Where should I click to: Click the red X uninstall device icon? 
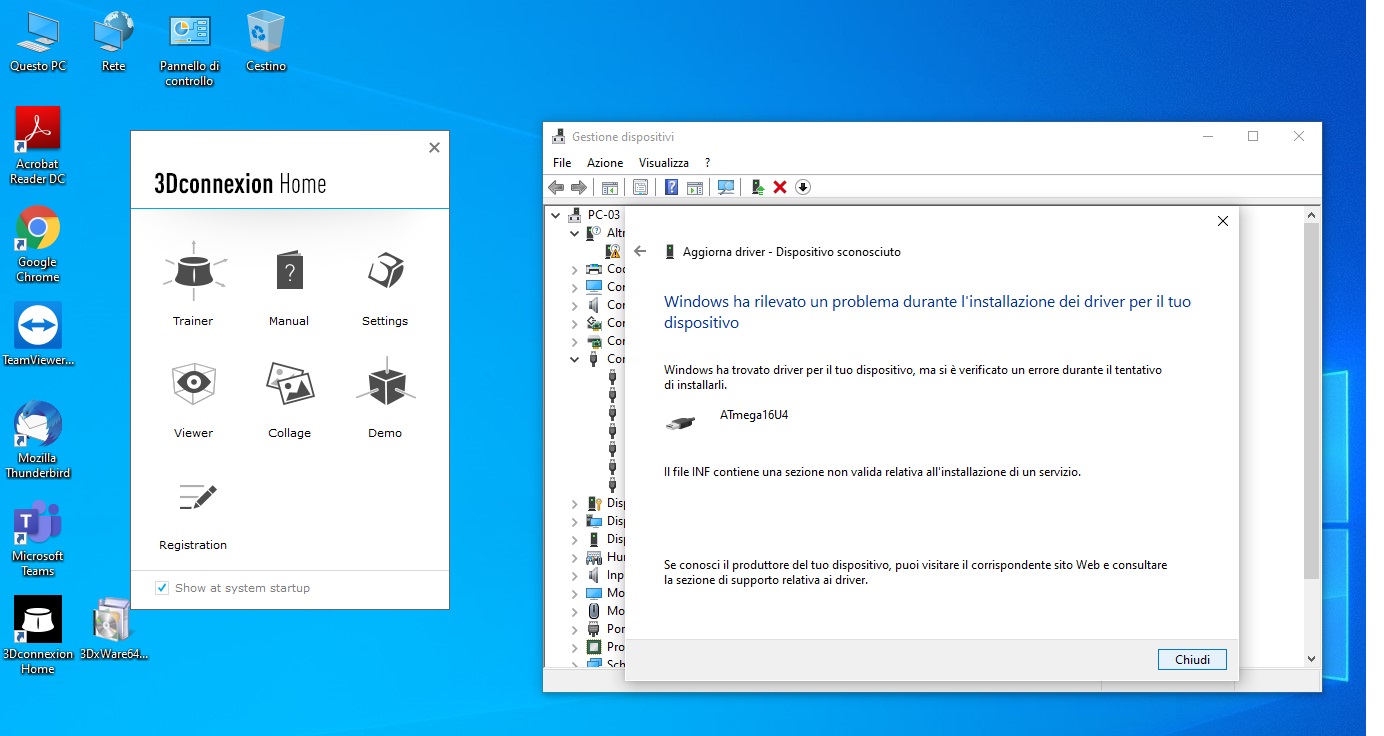(780, 187)
